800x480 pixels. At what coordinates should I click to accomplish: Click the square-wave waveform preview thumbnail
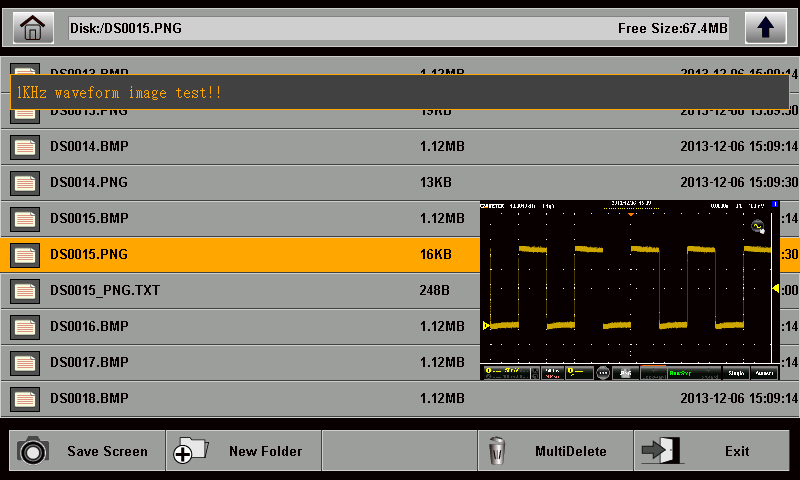pyautogui.click(x=630, y=290)
